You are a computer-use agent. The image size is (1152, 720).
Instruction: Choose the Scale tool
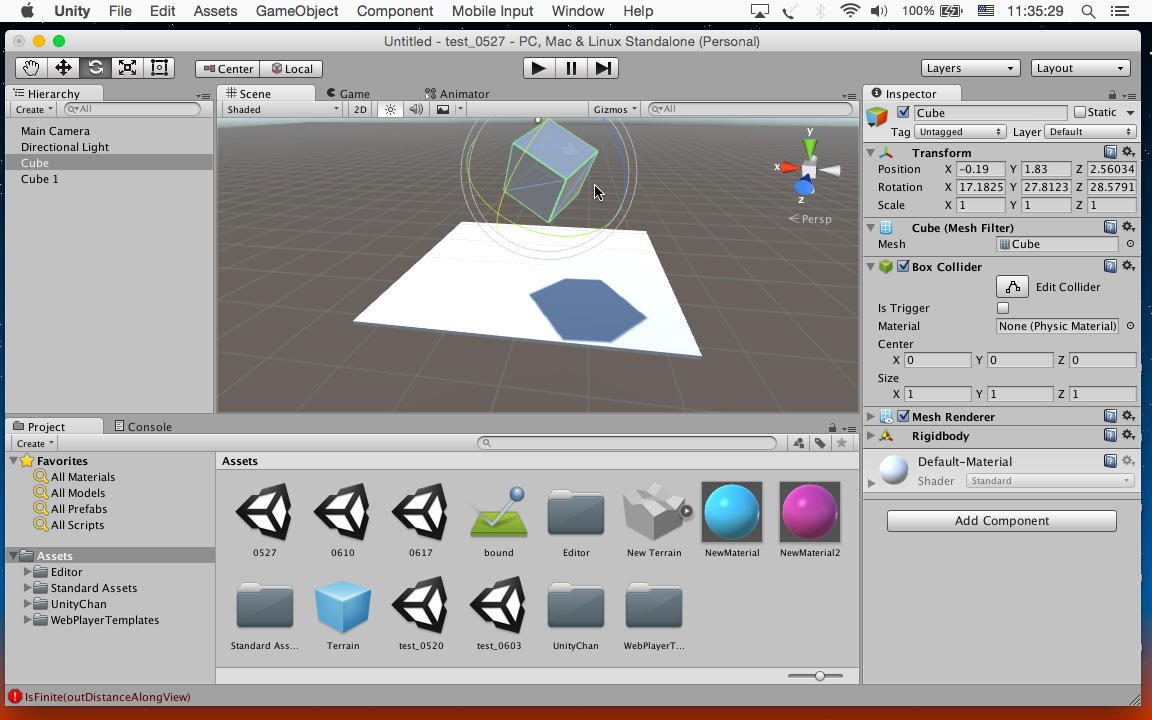coord(127,68)
